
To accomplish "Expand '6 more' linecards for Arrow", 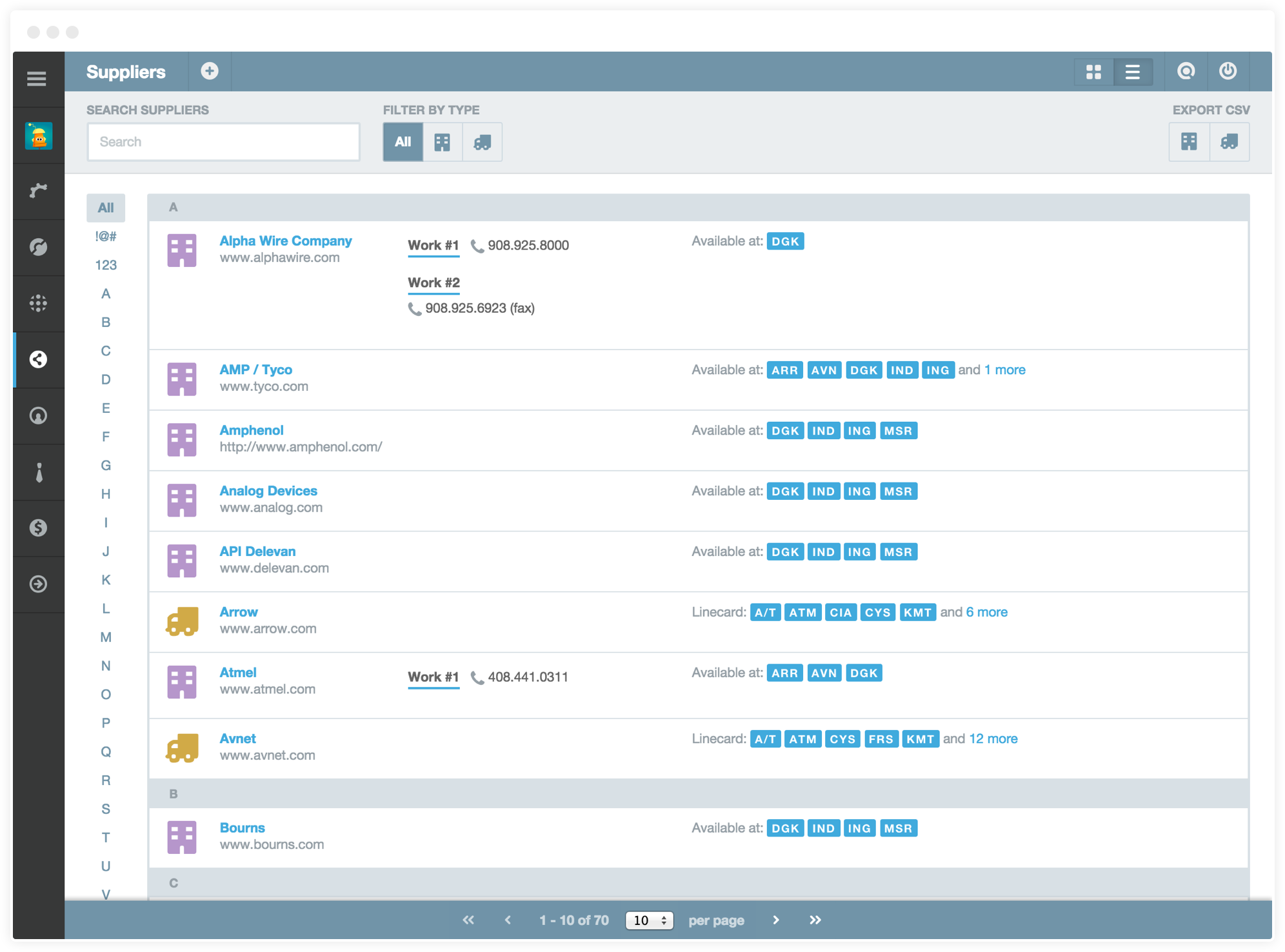I will (986, 612).
